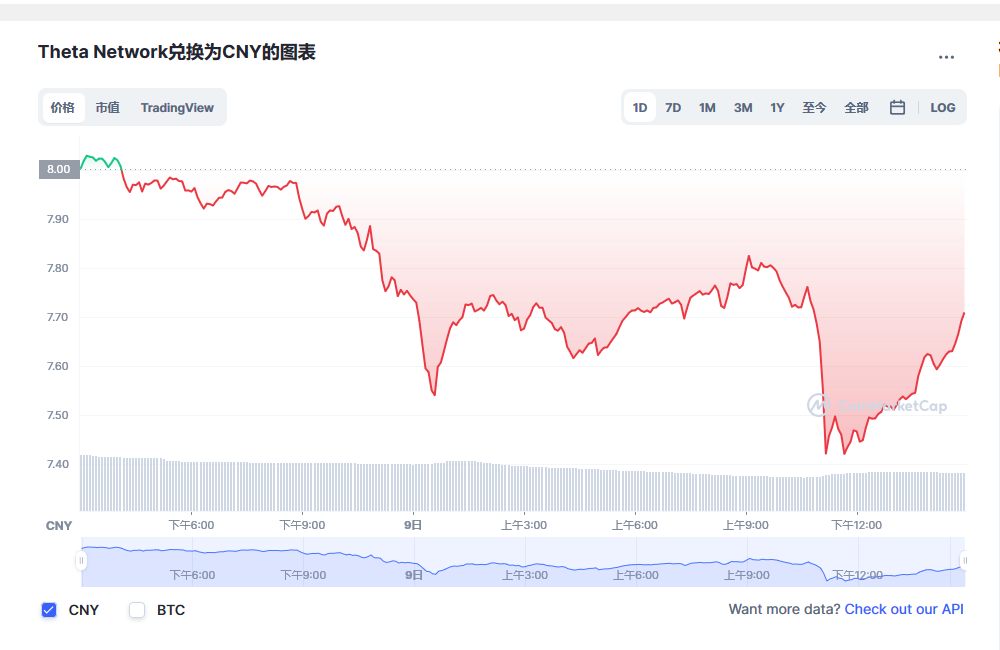Uncheck the CNY checkbox
1000x650 pixels.
[49, 610]
